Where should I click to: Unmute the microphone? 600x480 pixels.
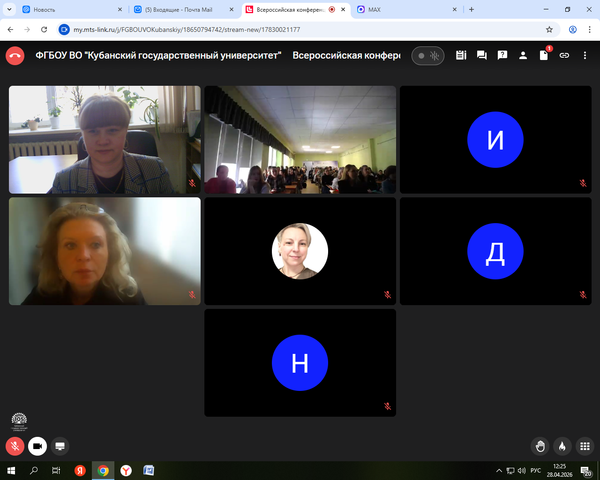click(x=15, y=446)
